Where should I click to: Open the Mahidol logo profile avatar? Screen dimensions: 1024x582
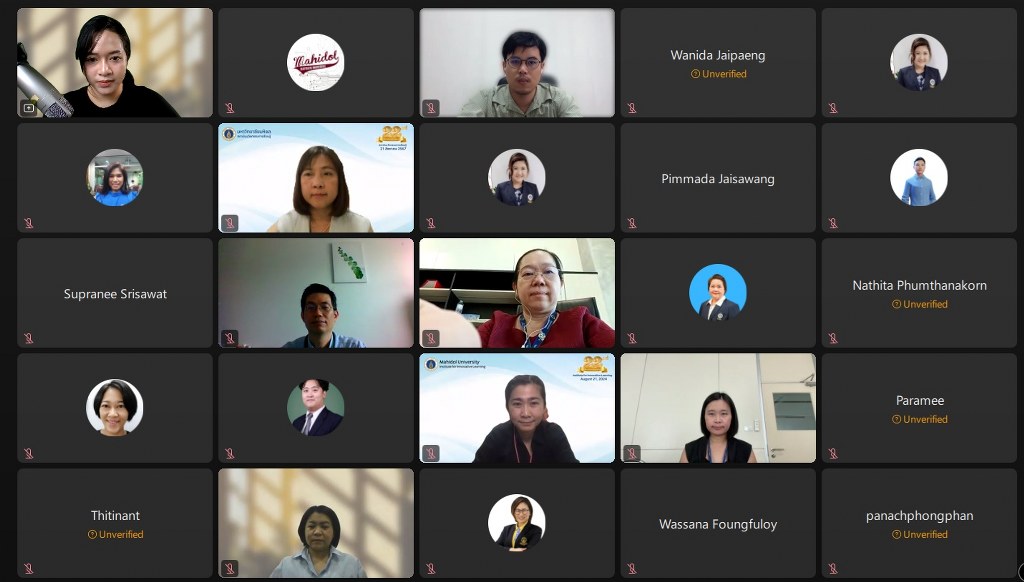(315, 62)
